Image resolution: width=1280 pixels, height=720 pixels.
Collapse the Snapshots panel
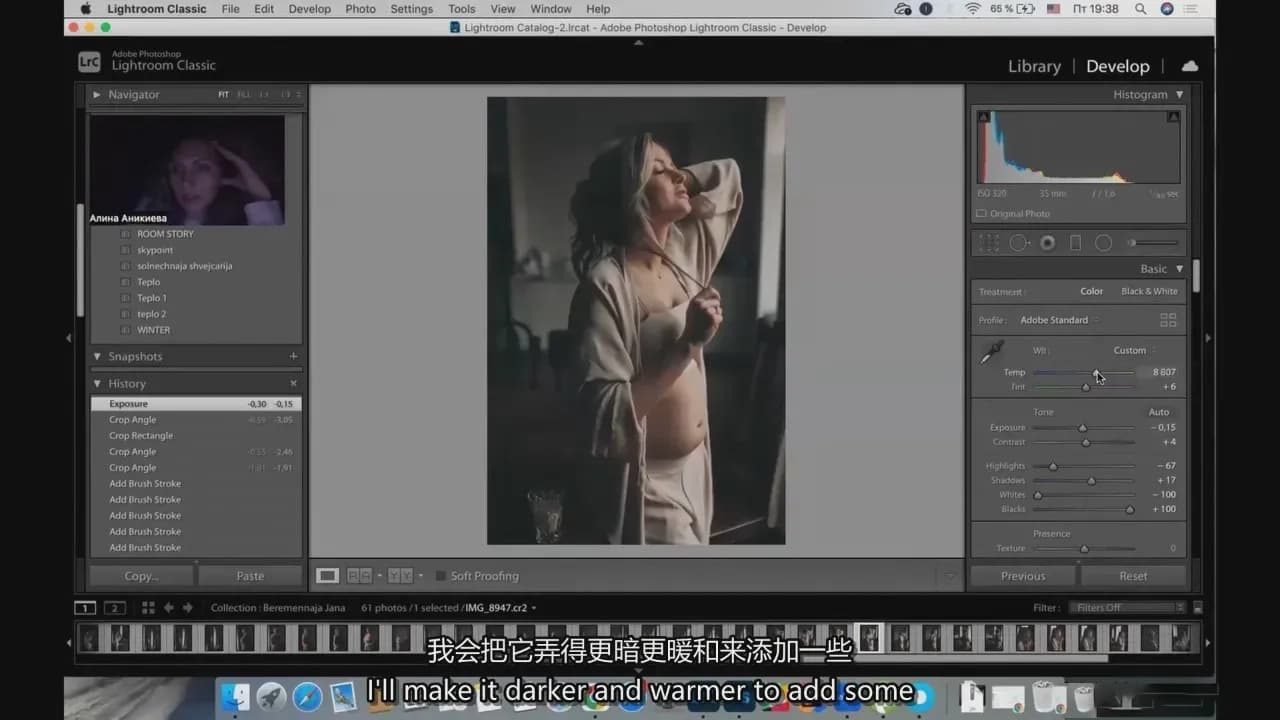click(97, 356)
